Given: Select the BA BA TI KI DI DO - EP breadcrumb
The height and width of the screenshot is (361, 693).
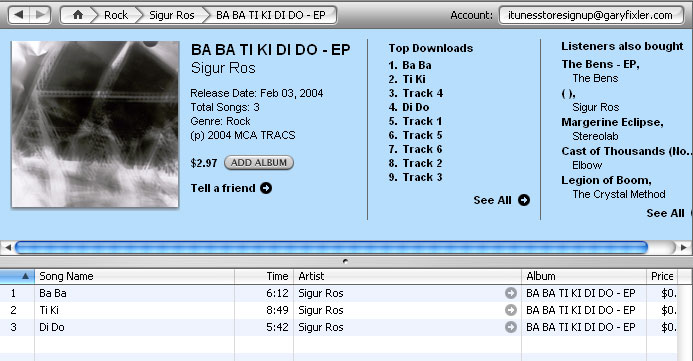Looking at the screenshot, I should click(270, 15).
